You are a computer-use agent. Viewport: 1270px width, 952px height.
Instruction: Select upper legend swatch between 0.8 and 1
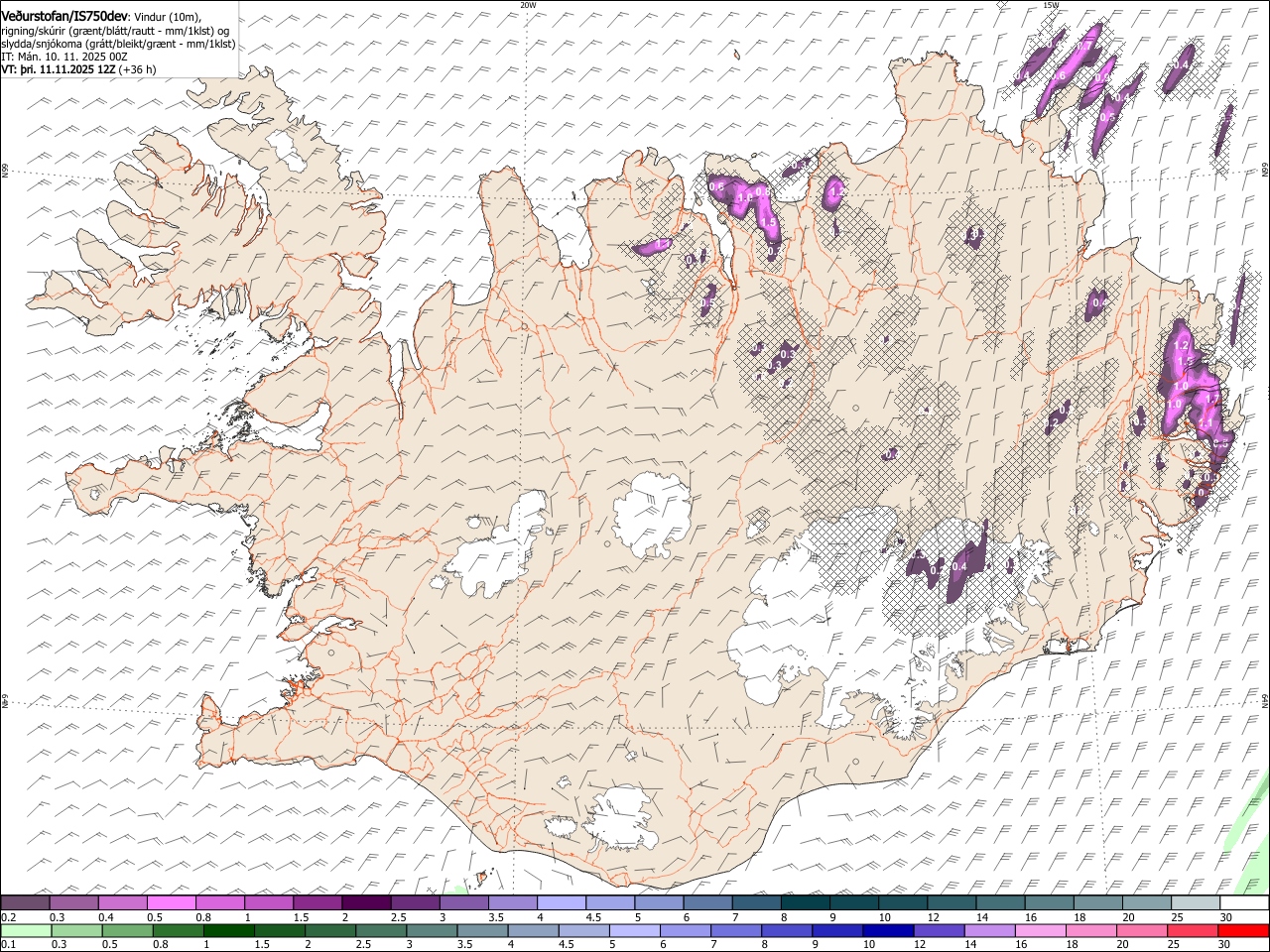coord(219,902)
